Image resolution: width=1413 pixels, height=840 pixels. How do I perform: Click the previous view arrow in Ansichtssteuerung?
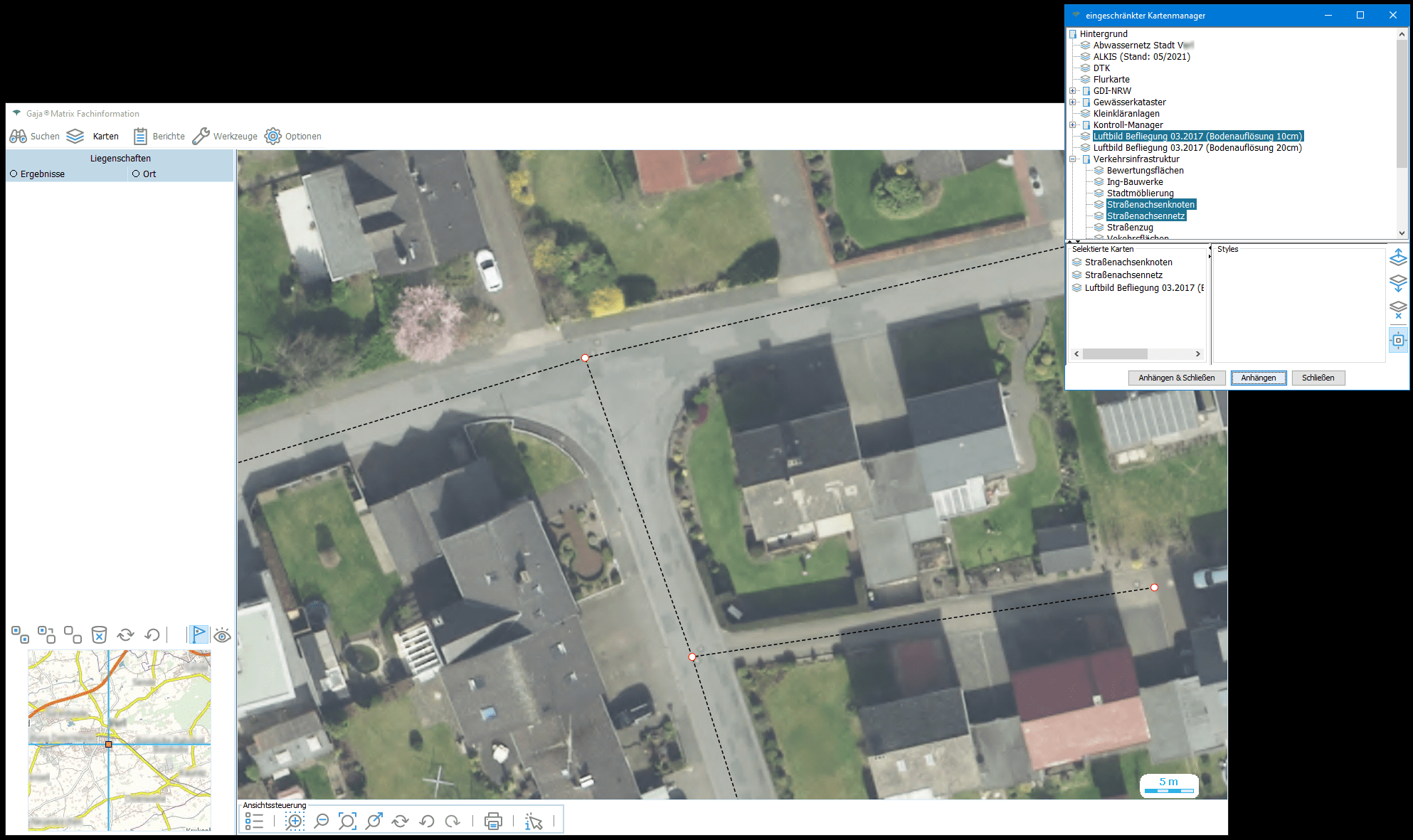(427, 822)
